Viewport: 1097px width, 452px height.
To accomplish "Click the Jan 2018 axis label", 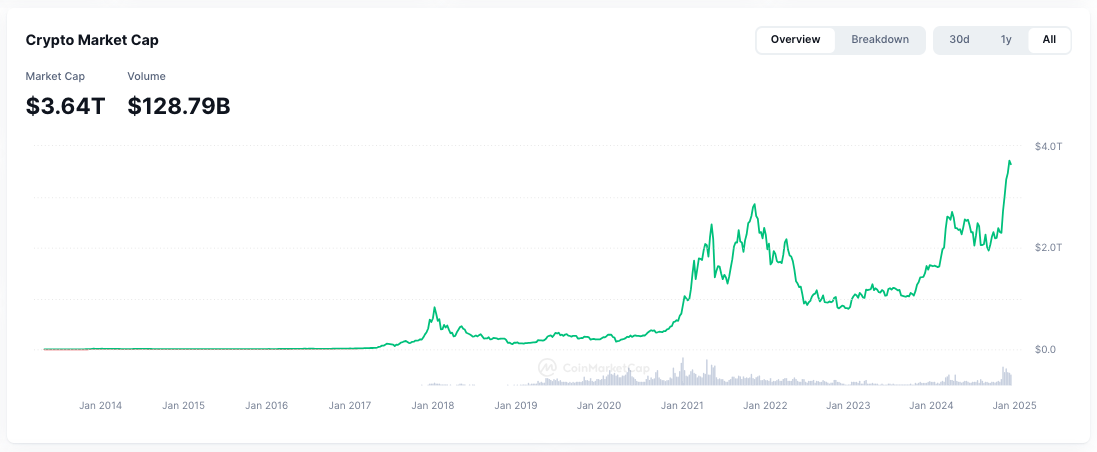I will [432, 405].
